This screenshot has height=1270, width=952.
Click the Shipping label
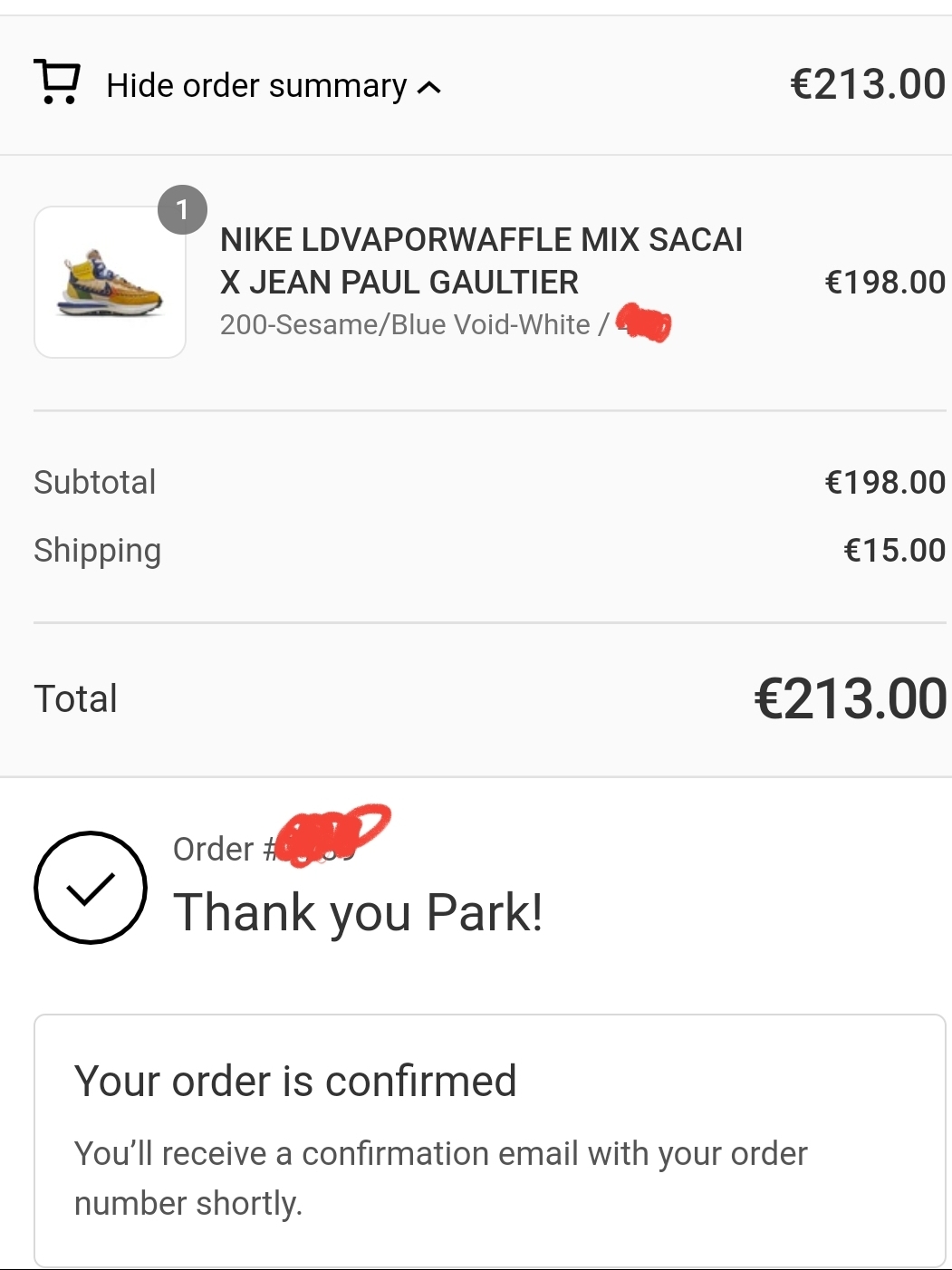[98, 551]
